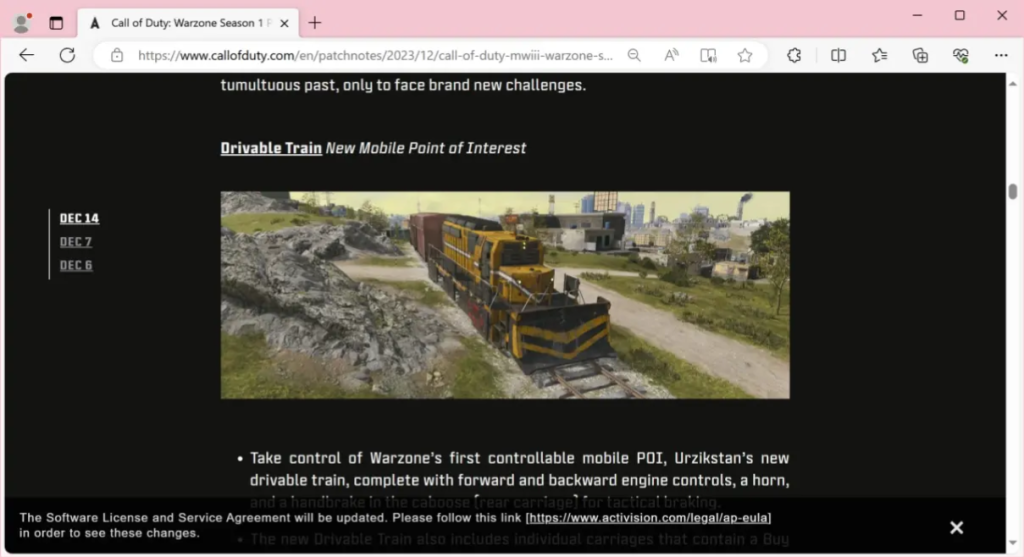Open the zoom magnifier control
1024x557 pixels.
[x=634, y=56]
